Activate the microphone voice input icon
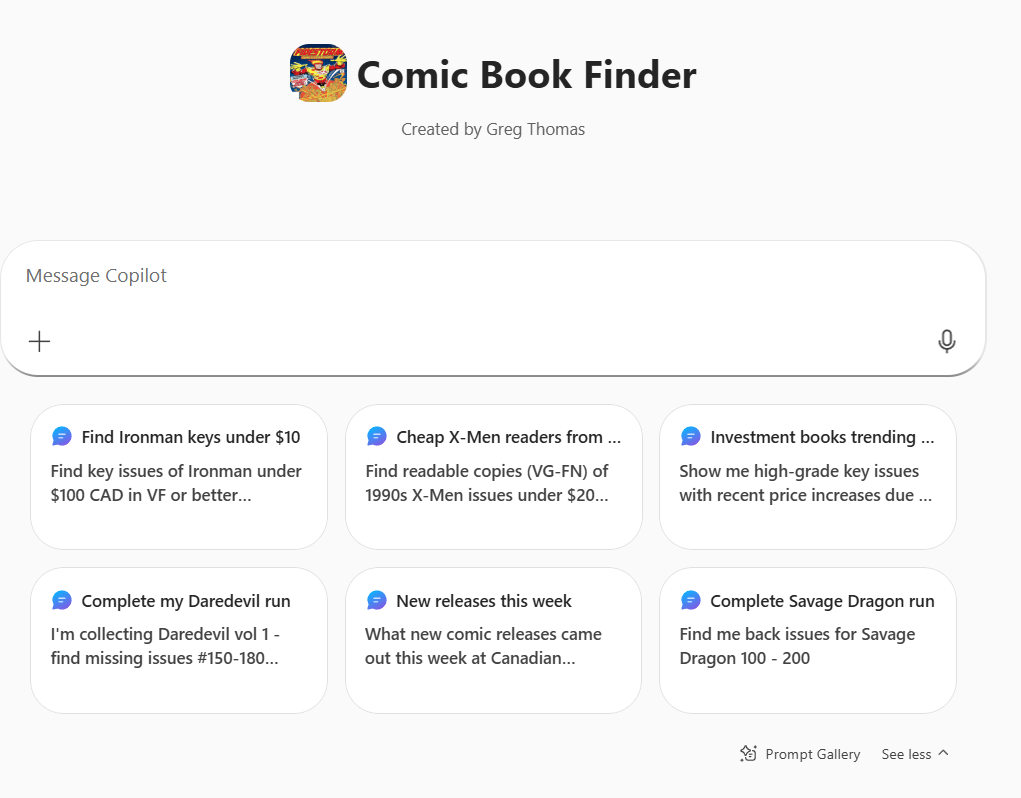 tap(946, 342)
